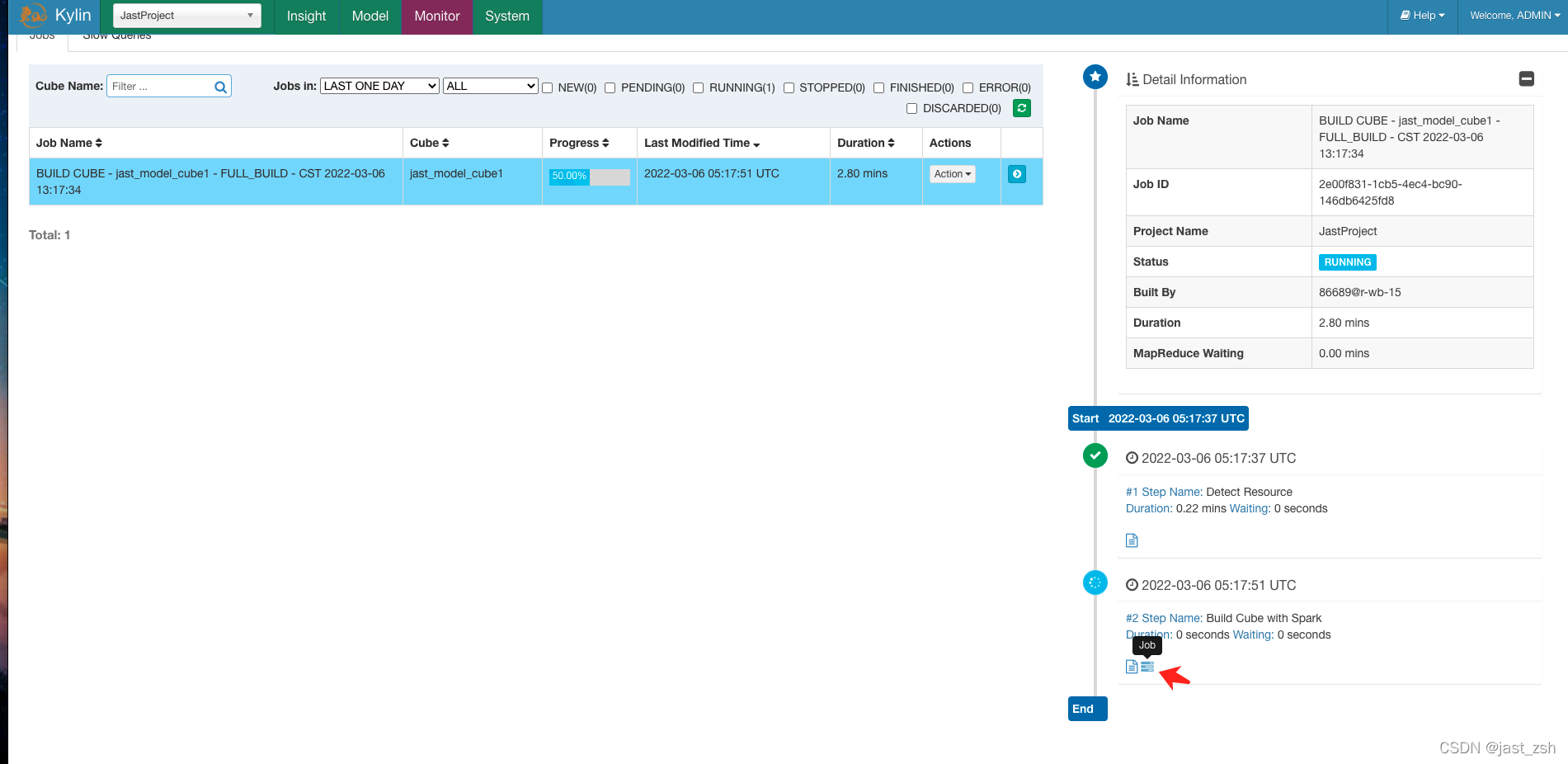Toggle the ERROR(0) checkbox

968,88
